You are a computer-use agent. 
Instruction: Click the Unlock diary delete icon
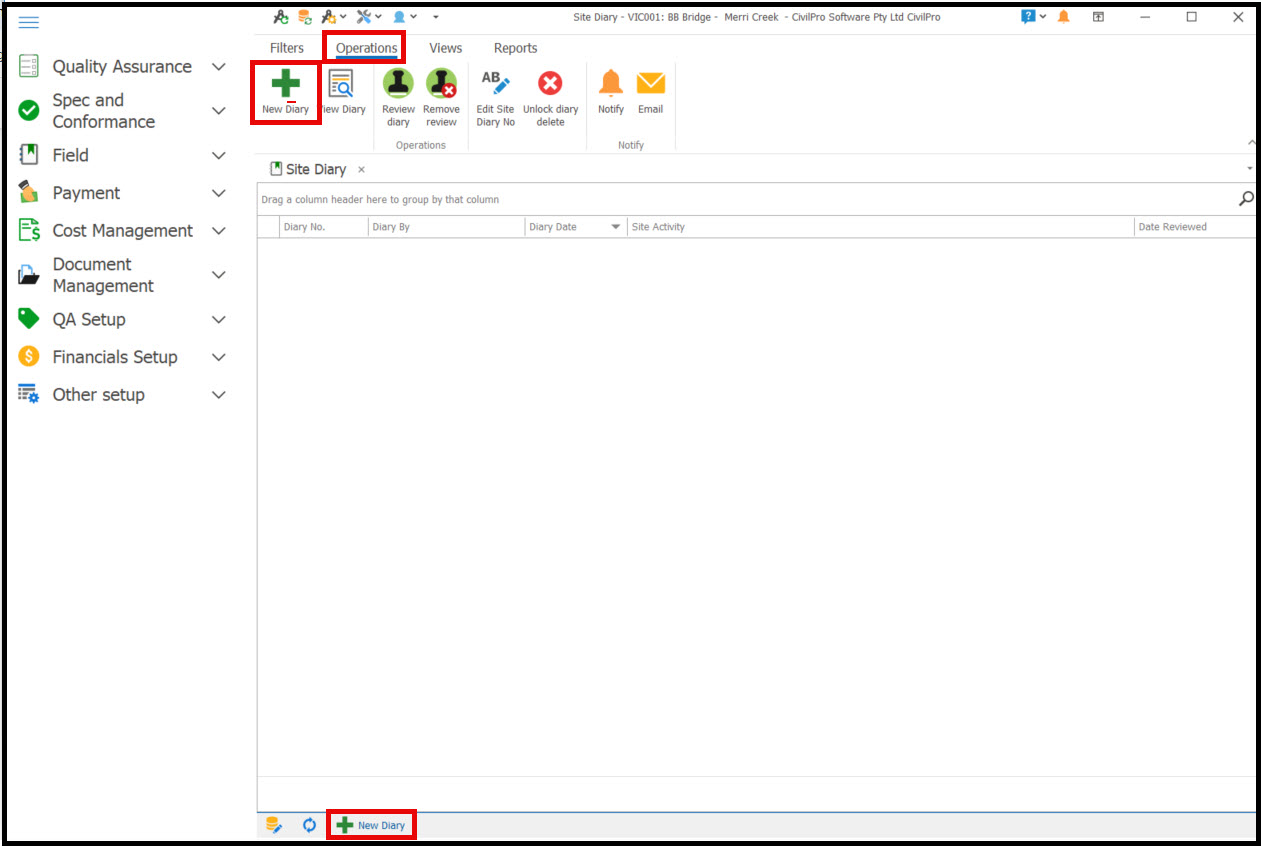(550, 85)
